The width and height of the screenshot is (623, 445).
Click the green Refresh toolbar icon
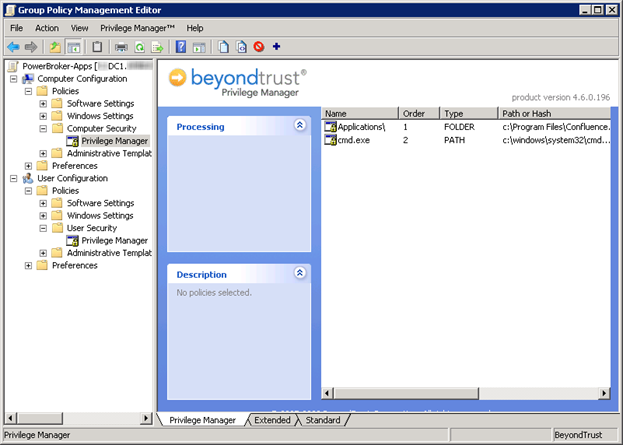coord(139,47)
